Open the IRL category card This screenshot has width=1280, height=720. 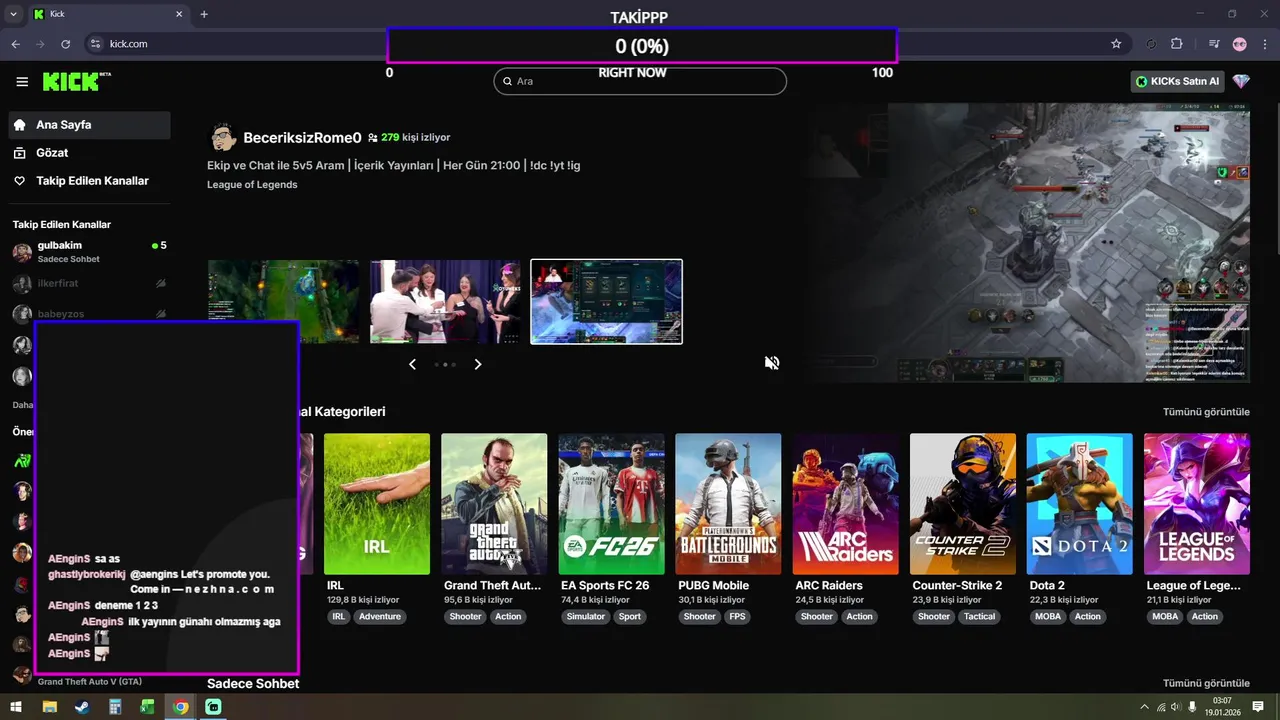click(377, 504)
